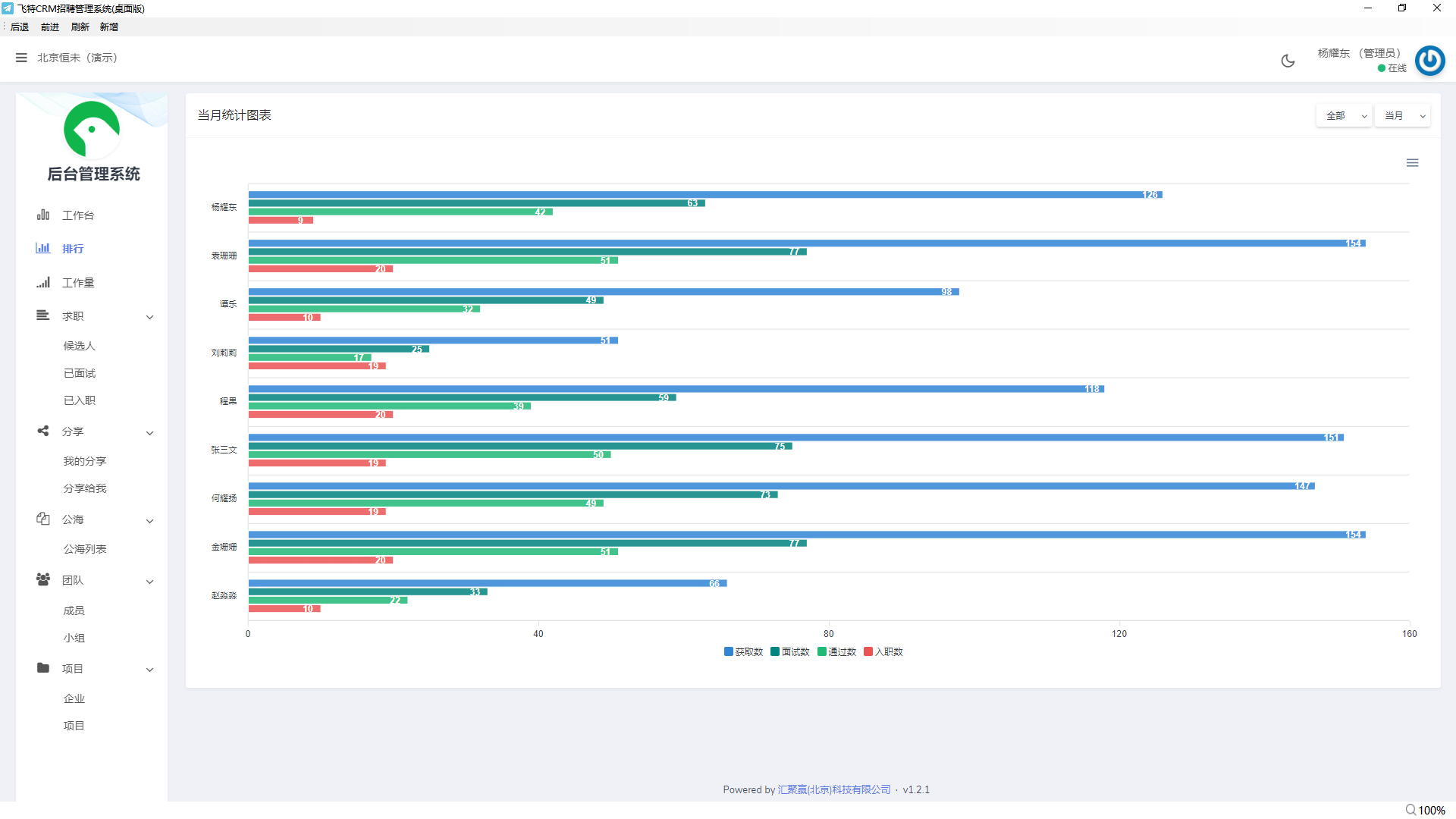Open 工作台 workbench in sidebar
This screenshot has width=1456, height=819.
pyautogui.click(x=78, y=215)
